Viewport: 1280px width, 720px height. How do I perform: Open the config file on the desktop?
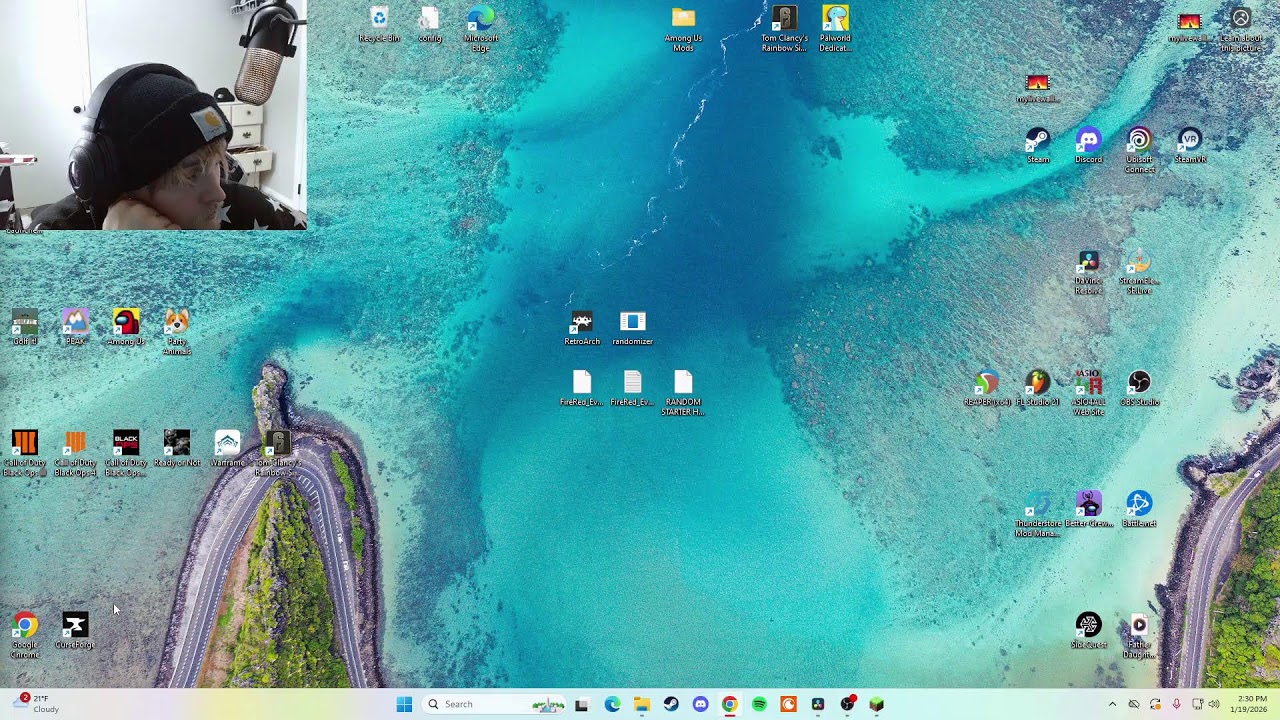[x=430, y=25]
